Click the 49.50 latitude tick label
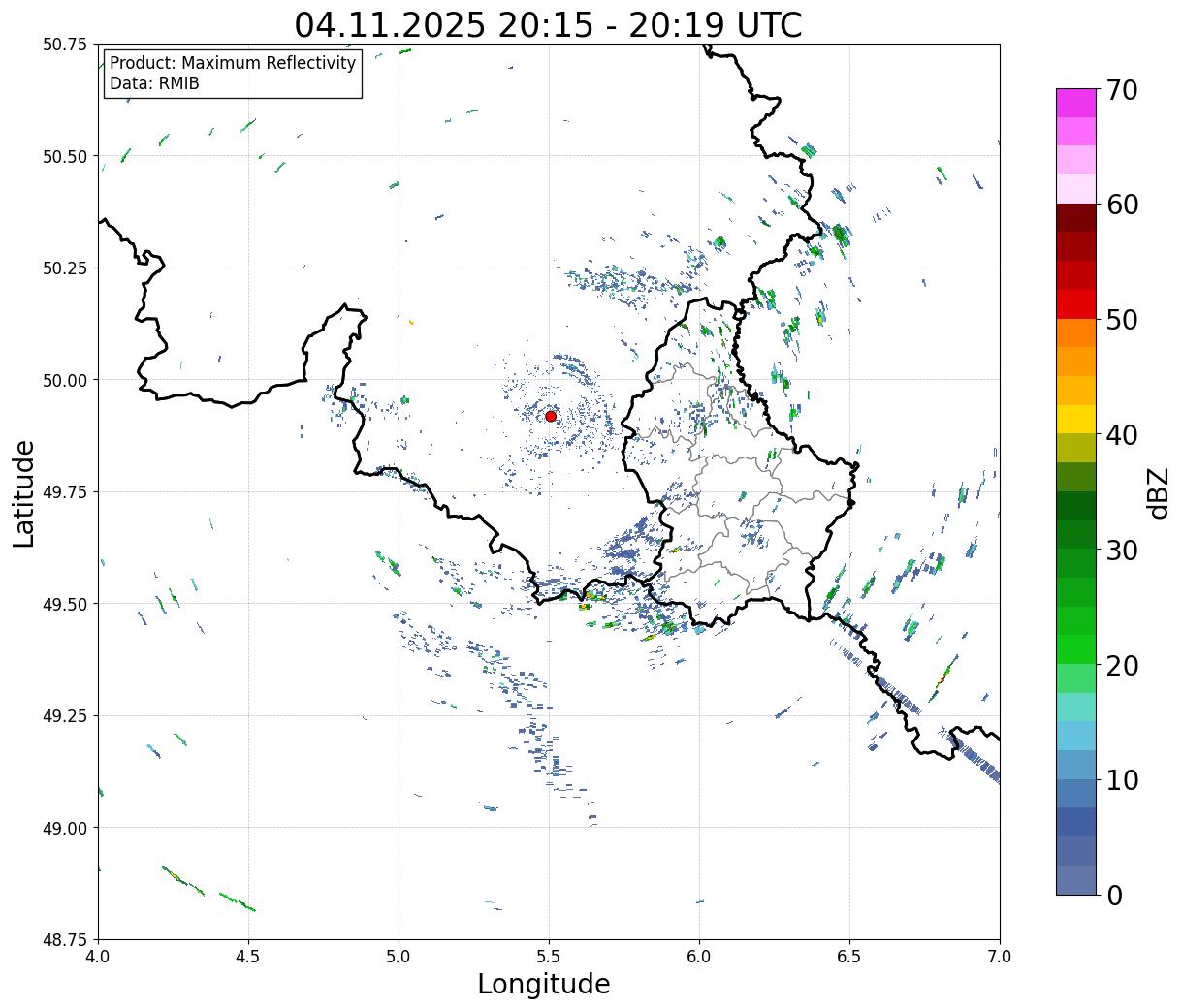 [65, 604]
